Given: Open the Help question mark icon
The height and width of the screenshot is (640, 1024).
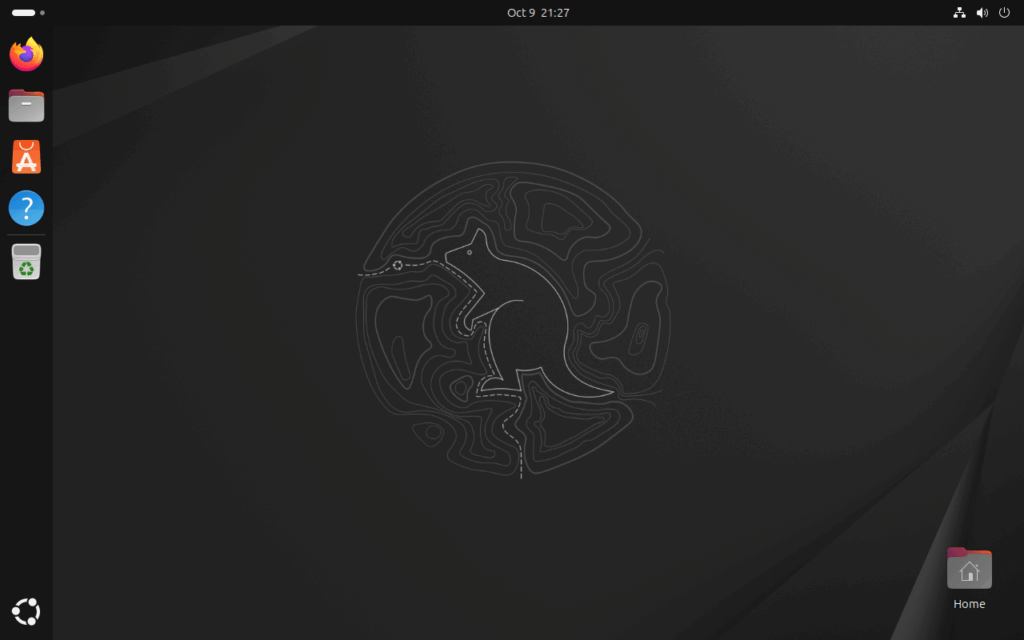Looking at the screenshot, I should (27, 208).
